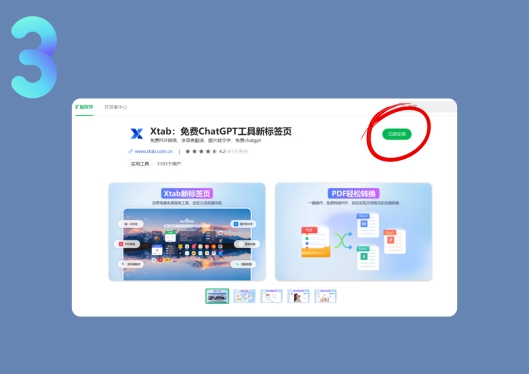The width and height of the screenshot is (529, 374).
Task: Open the Xtab新标签页 preview image
Action: point(187,232)
